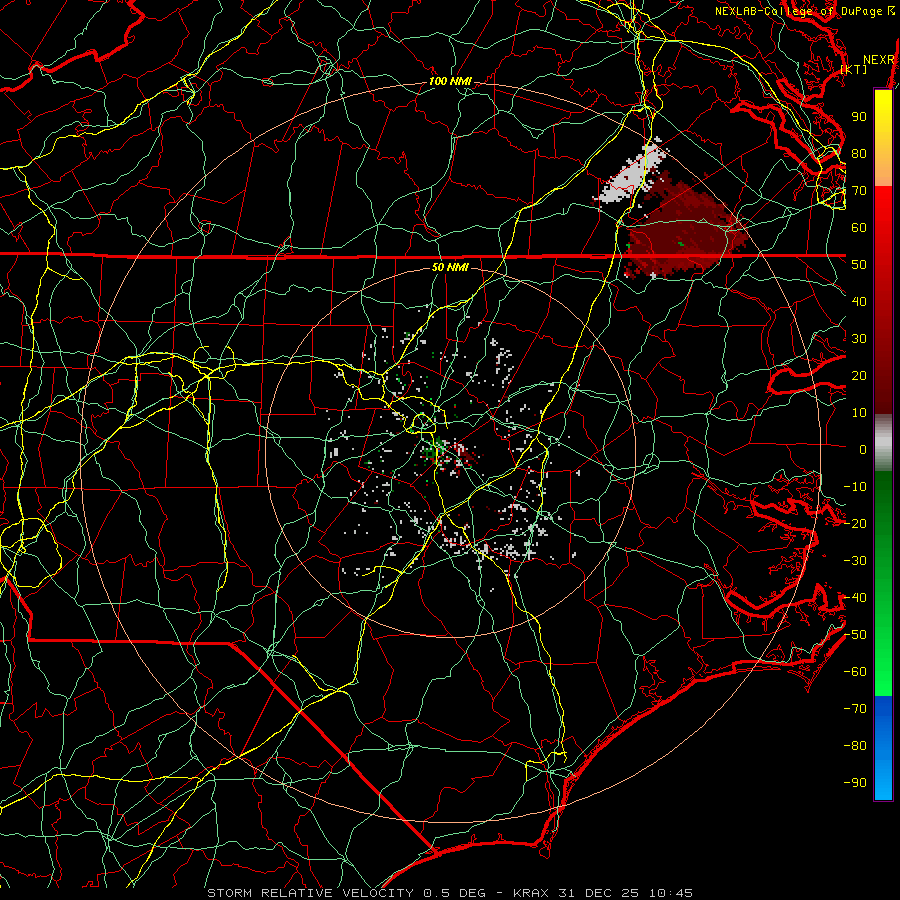
Task: Click the 50 NMI range ring label
Action: tap(450, 267)
